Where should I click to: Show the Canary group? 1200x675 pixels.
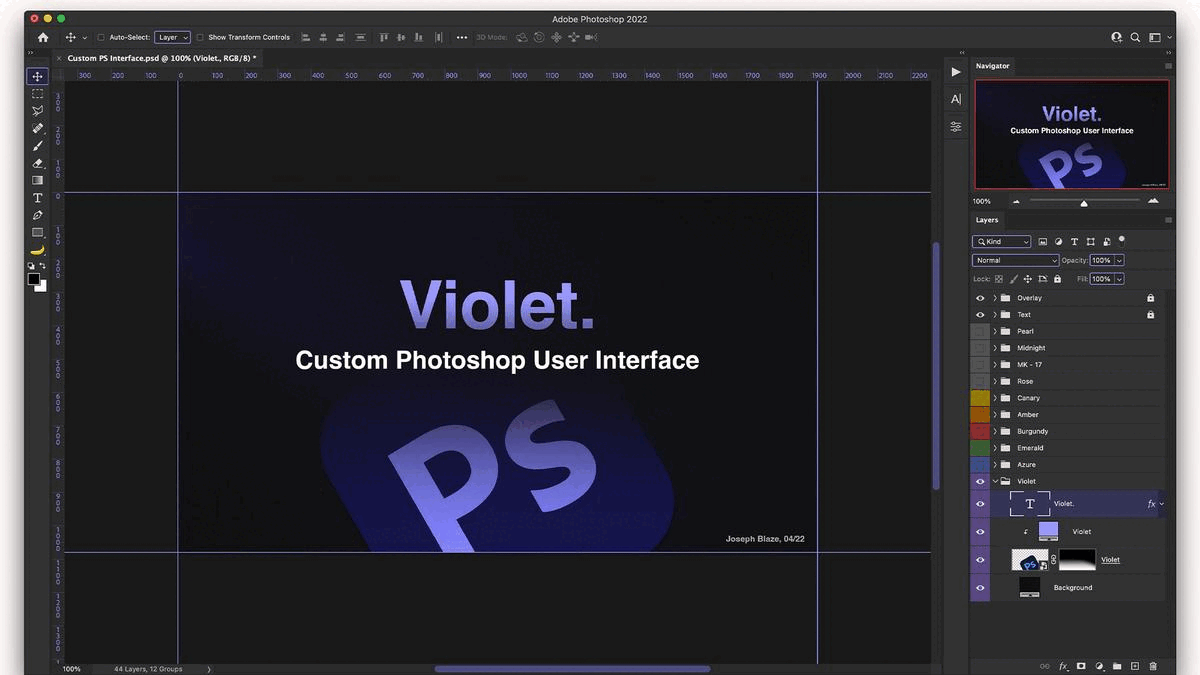(980, 398)
